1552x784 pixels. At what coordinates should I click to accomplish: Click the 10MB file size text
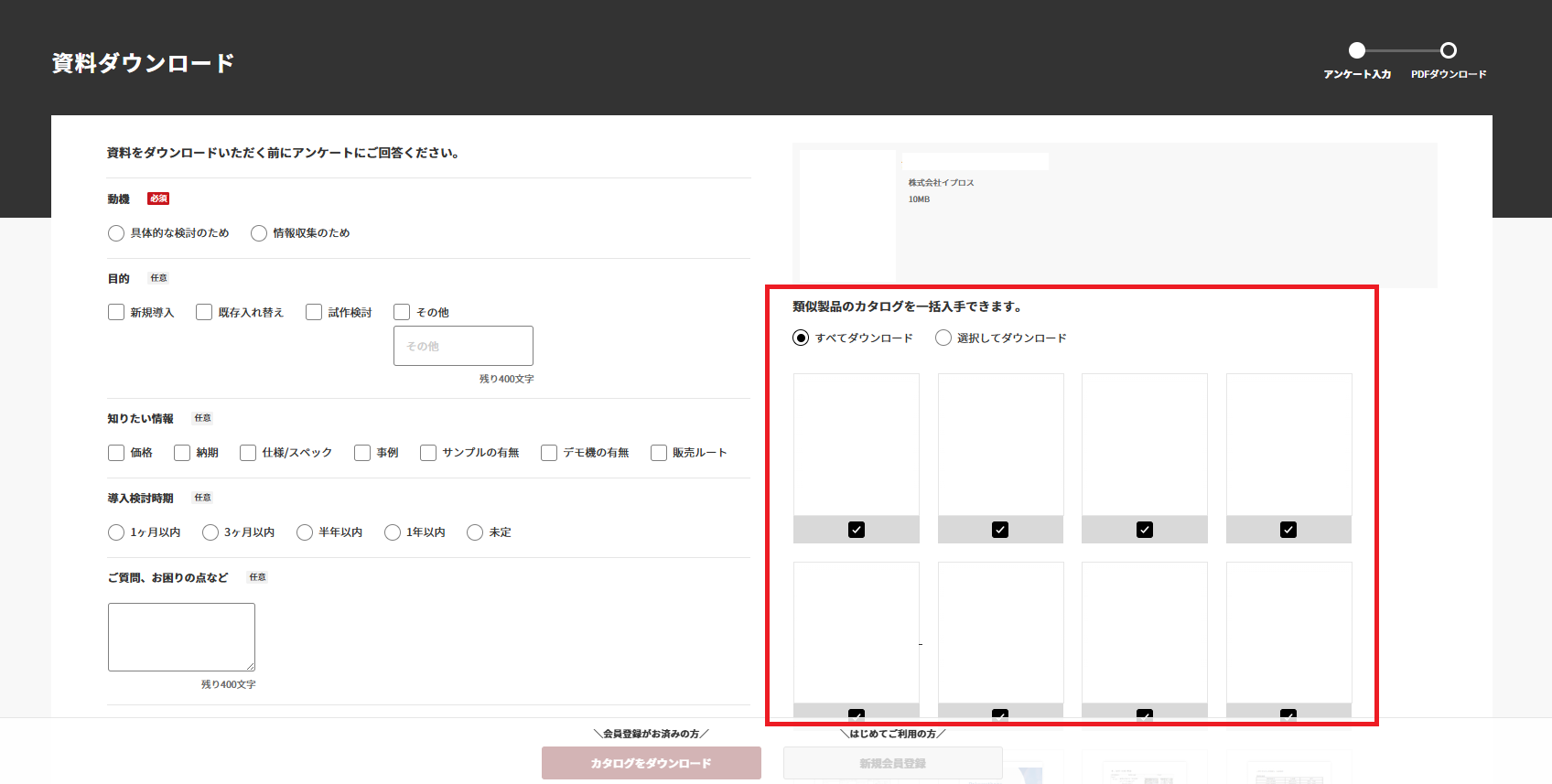(x=919, y=199)
